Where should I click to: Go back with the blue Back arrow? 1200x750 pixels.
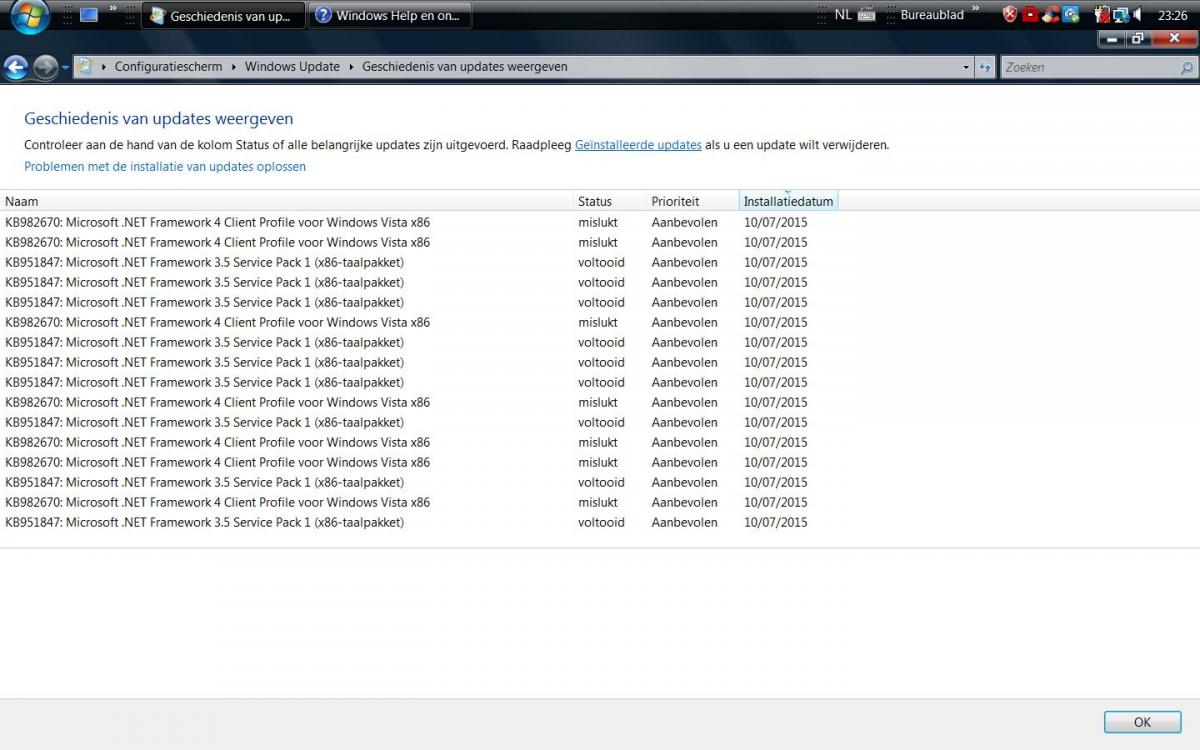pos(15,67)
